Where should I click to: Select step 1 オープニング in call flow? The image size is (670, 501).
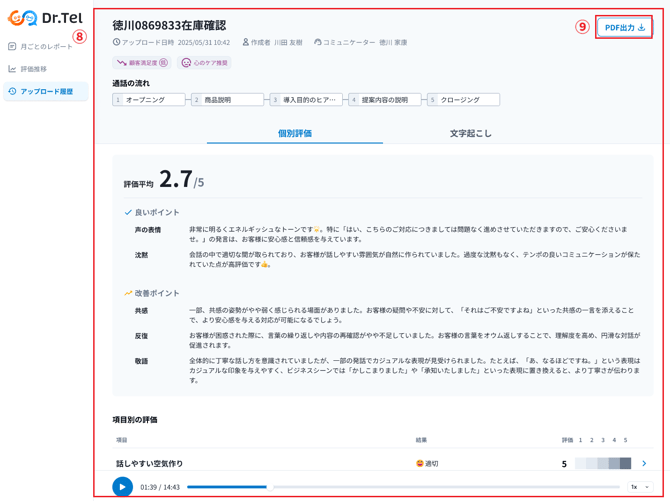click(x=149, y=100)
